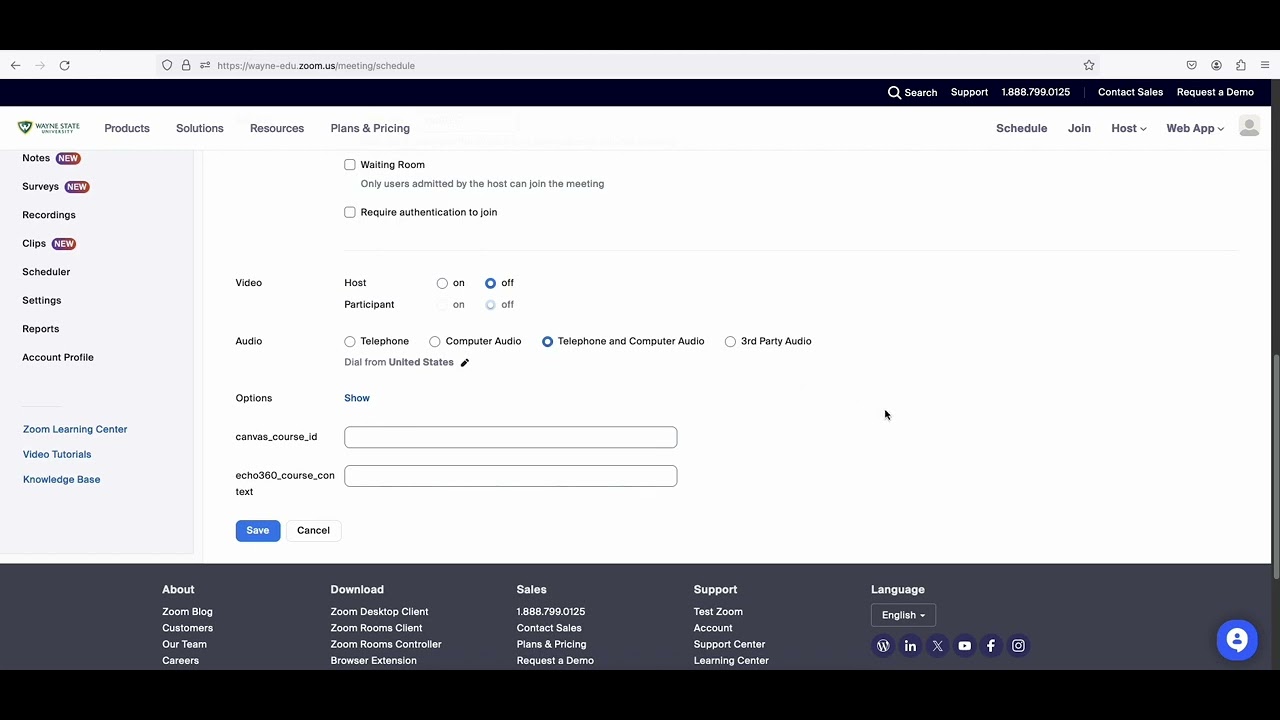Open the Pocket save icon
The image size is (1280, 720).
tap(1192, 65)
